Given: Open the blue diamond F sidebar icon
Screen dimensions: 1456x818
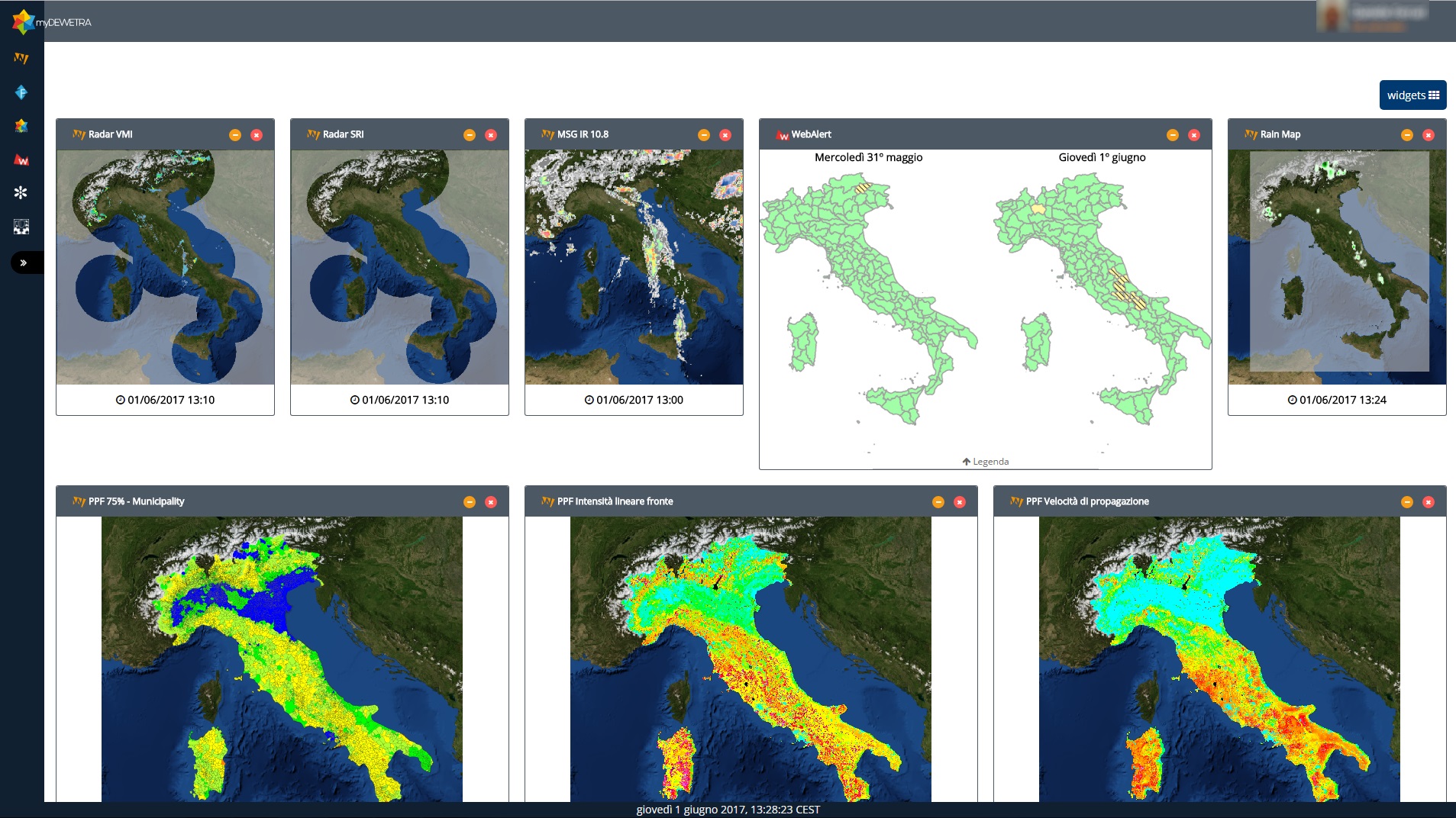Looking at the screenshot, I should (21, 92).
